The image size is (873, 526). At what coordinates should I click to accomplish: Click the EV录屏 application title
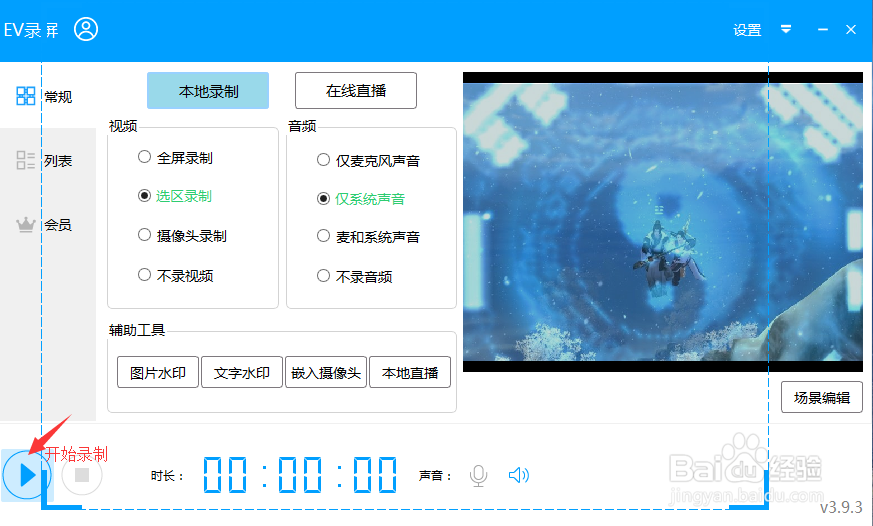tap(31, 30)
